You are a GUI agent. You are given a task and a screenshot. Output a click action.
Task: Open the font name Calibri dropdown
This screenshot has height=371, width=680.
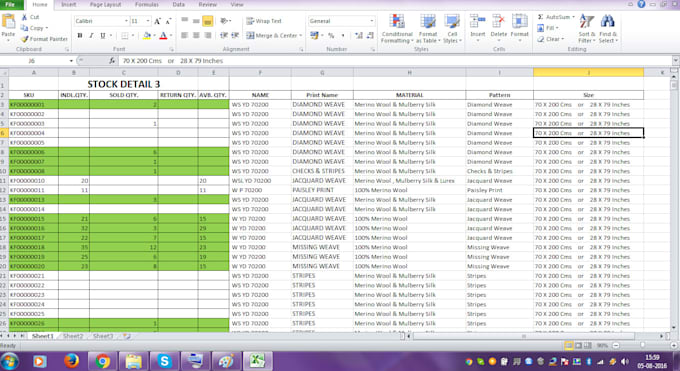pyautogui.click(x=126, y=21)
